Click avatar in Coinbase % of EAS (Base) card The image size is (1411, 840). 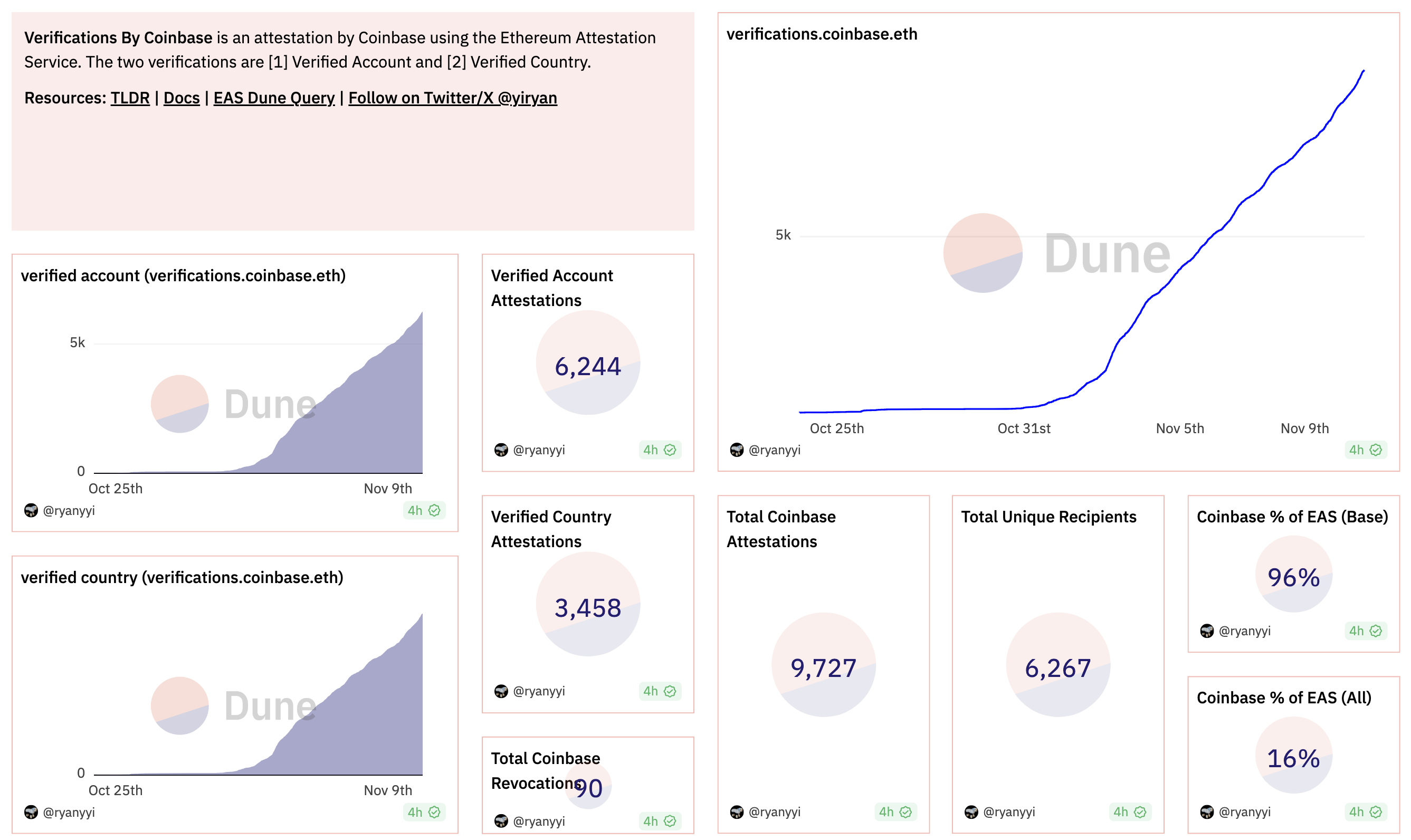pos(1207,630)
